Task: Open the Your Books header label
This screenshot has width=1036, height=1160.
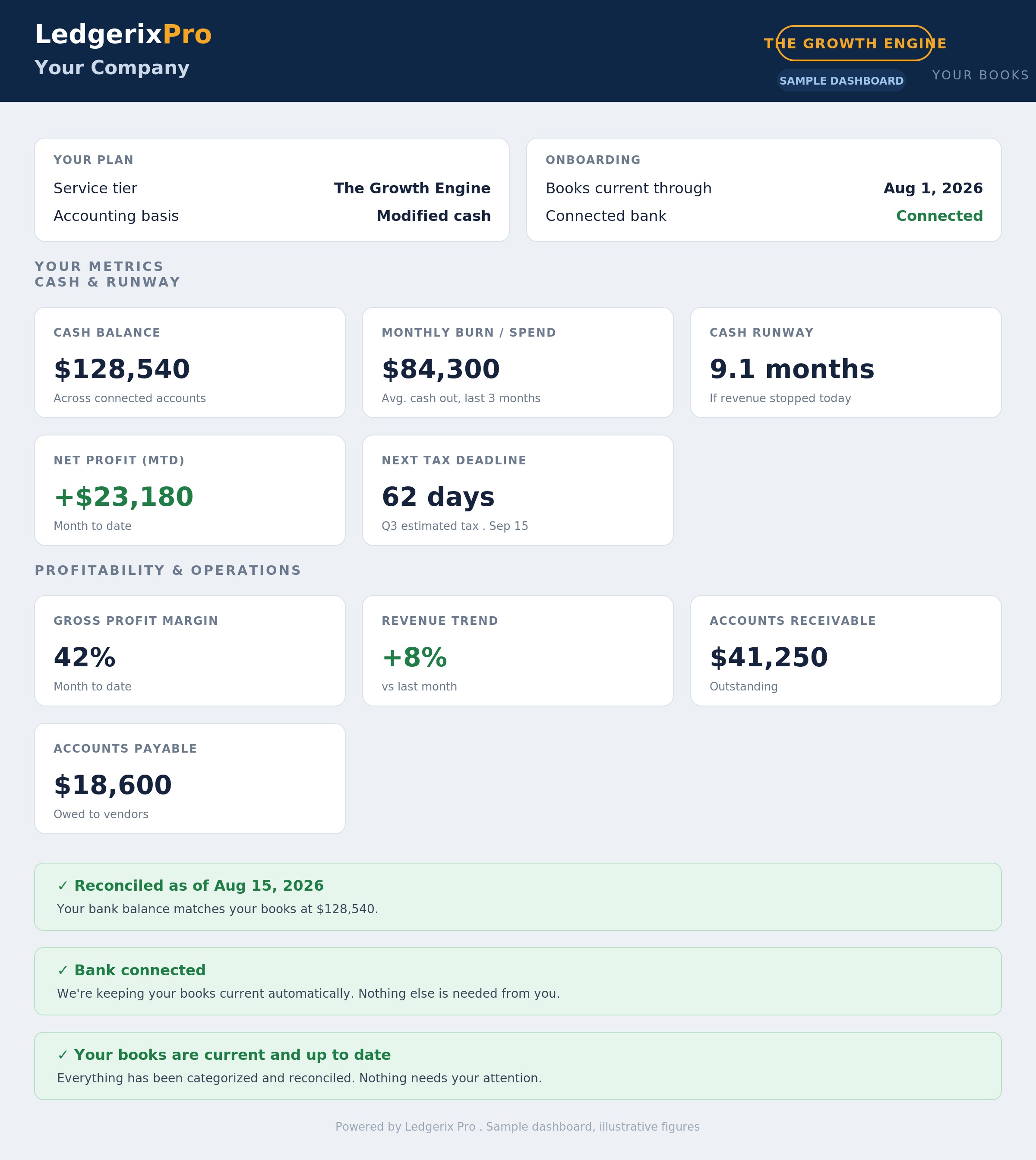Action: click(980, 75)
